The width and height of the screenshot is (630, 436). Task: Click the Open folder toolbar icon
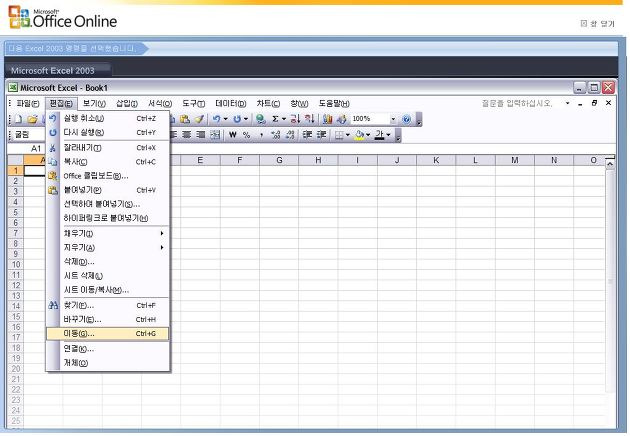pos(33,119)
